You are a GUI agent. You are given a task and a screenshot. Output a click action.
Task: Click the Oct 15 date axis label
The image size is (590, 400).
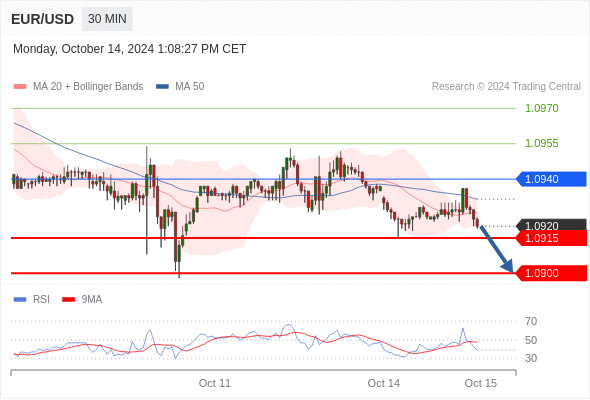pos(481,383)
